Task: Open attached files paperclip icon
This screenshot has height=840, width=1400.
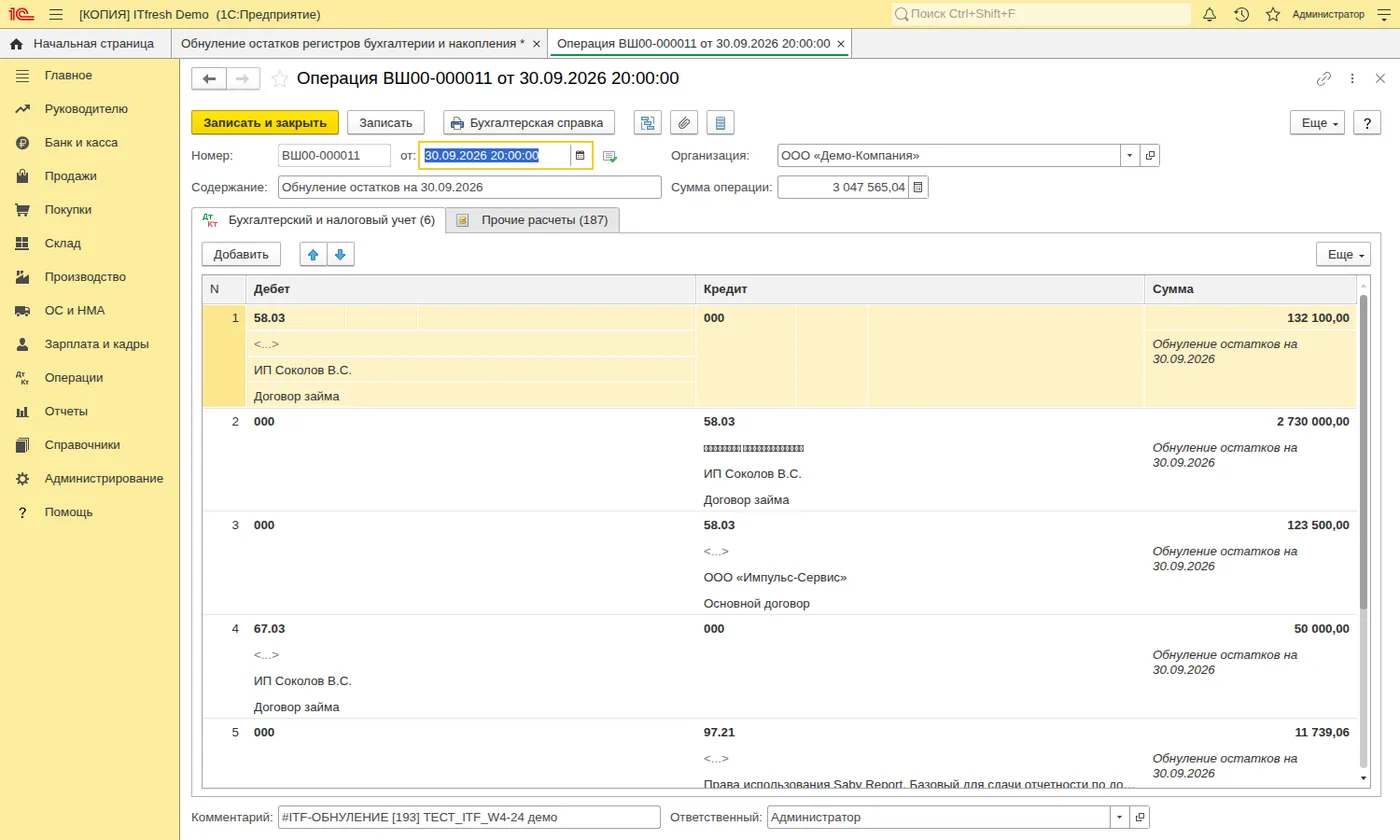Action: point(684,122)
